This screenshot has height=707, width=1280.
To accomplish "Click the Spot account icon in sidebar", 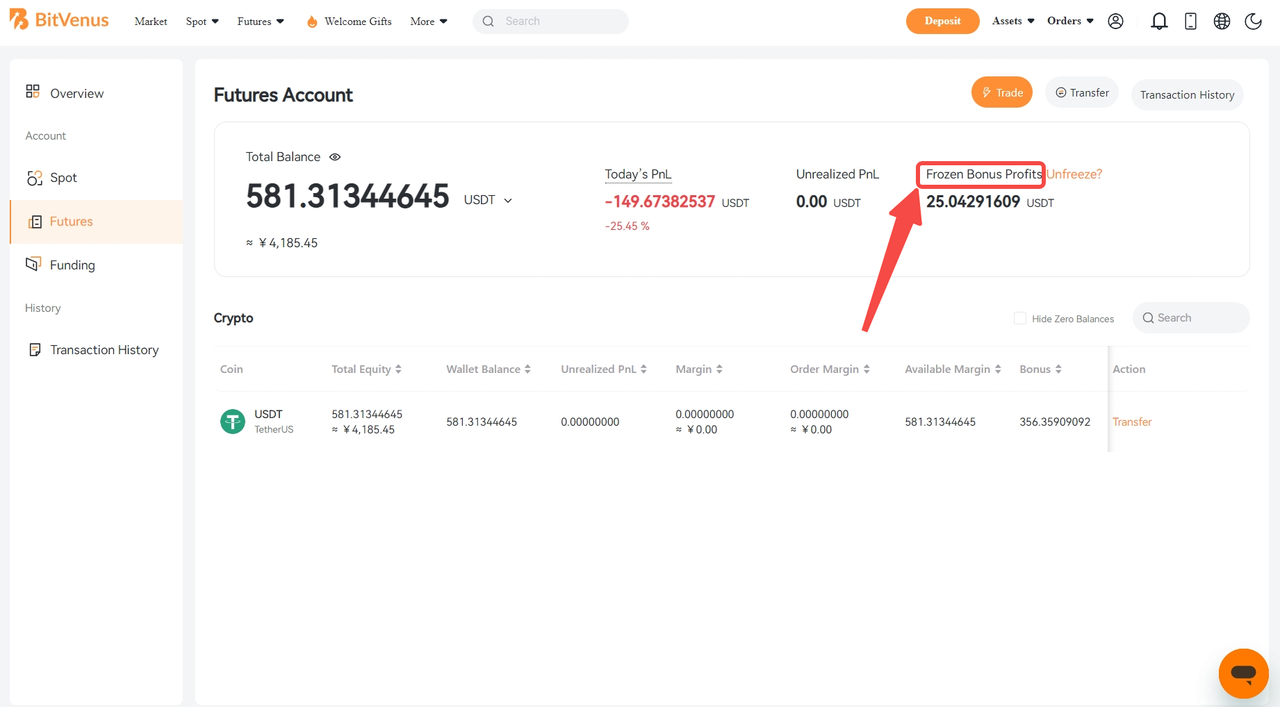I will (x=34, y=178).
